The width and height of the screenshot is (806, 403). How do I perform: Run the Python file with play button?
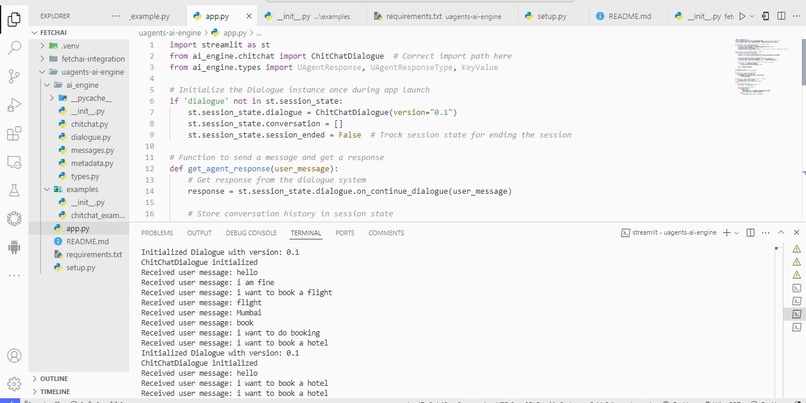(742, 16)
